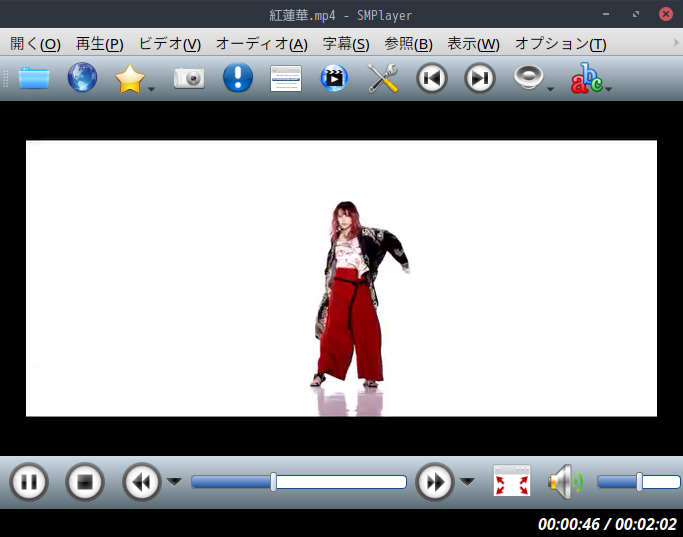Click the film clapper TV icon

coord(334,78)
